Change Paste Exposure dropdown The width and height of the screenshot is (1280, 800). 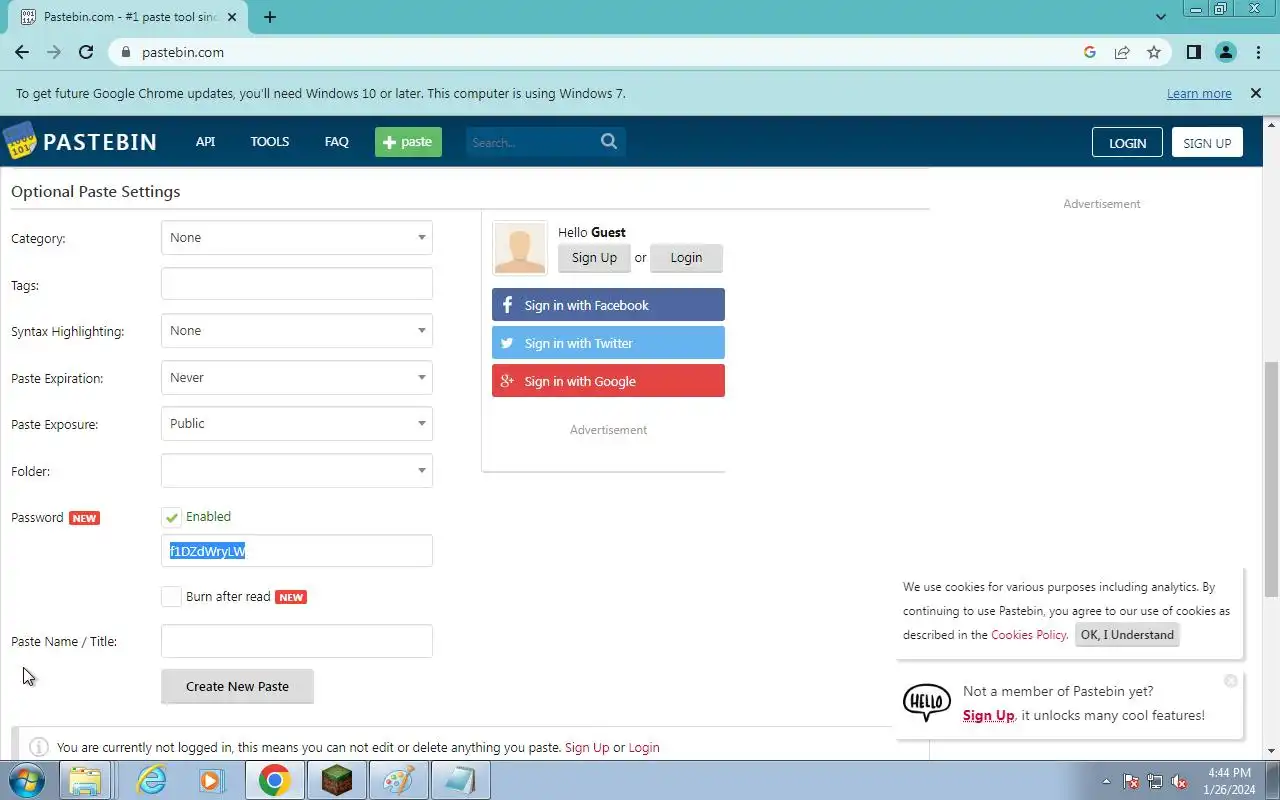(297, 424)
